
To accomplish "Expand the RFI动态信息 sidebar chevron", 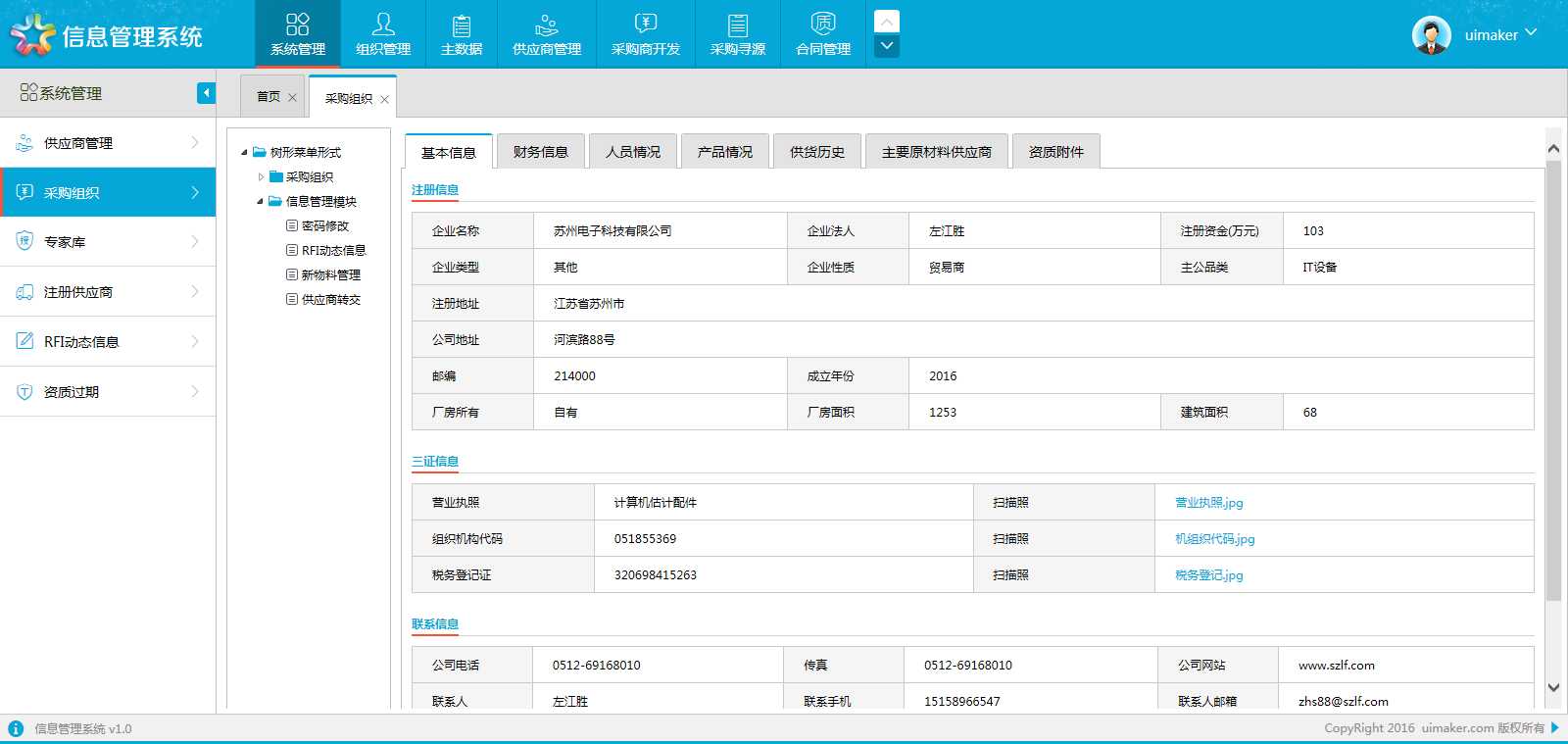I will (x=195, y=341).
